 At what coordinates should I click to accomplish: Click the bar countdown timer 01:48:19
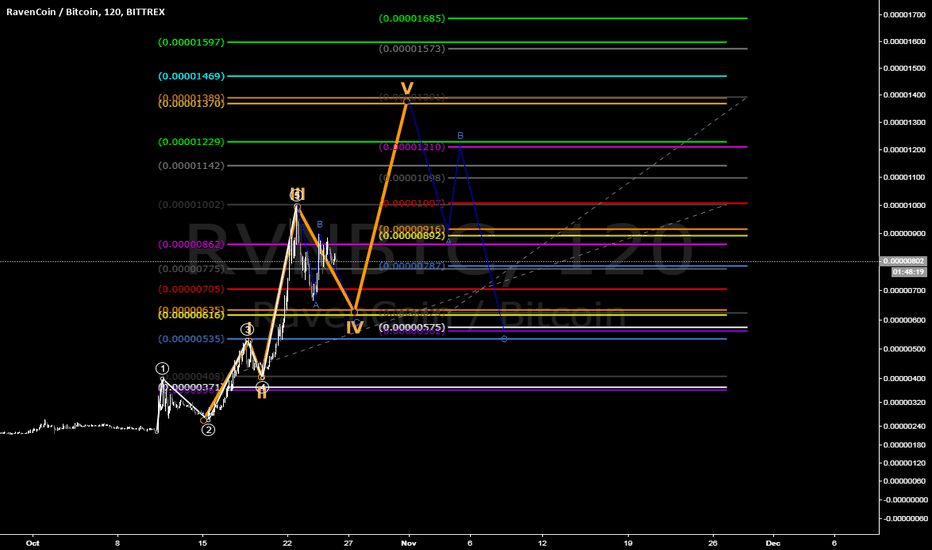[x=909, y=272]
